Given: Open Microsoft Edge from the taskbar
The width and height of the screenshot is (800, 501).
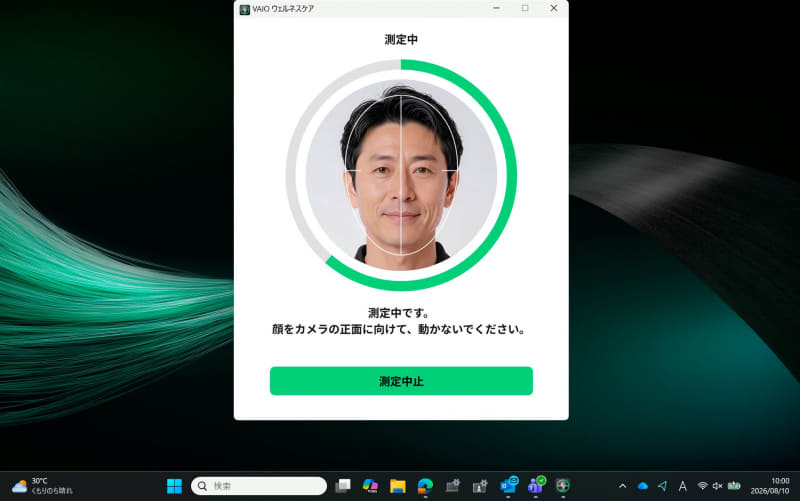Looking at the screenshot, I should 425,486.
